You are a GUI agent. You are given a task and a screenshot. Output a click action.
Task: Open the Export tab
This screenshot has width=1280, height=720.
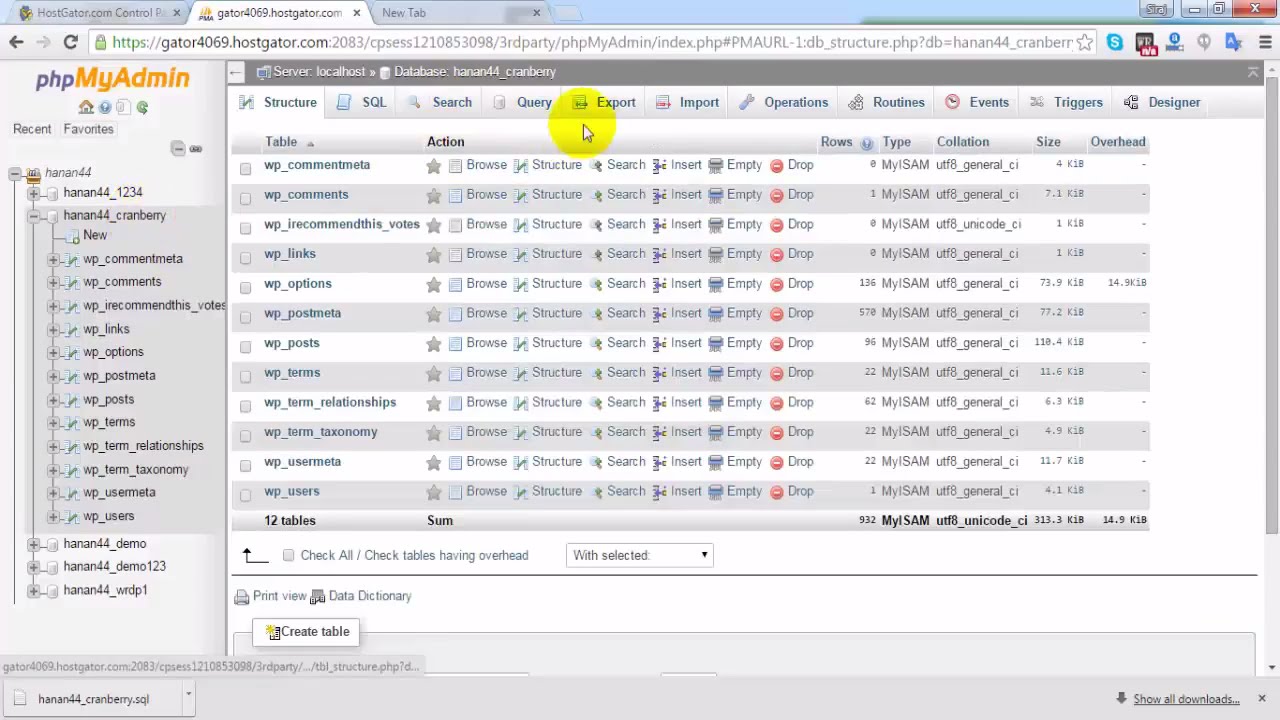[604, 102]
